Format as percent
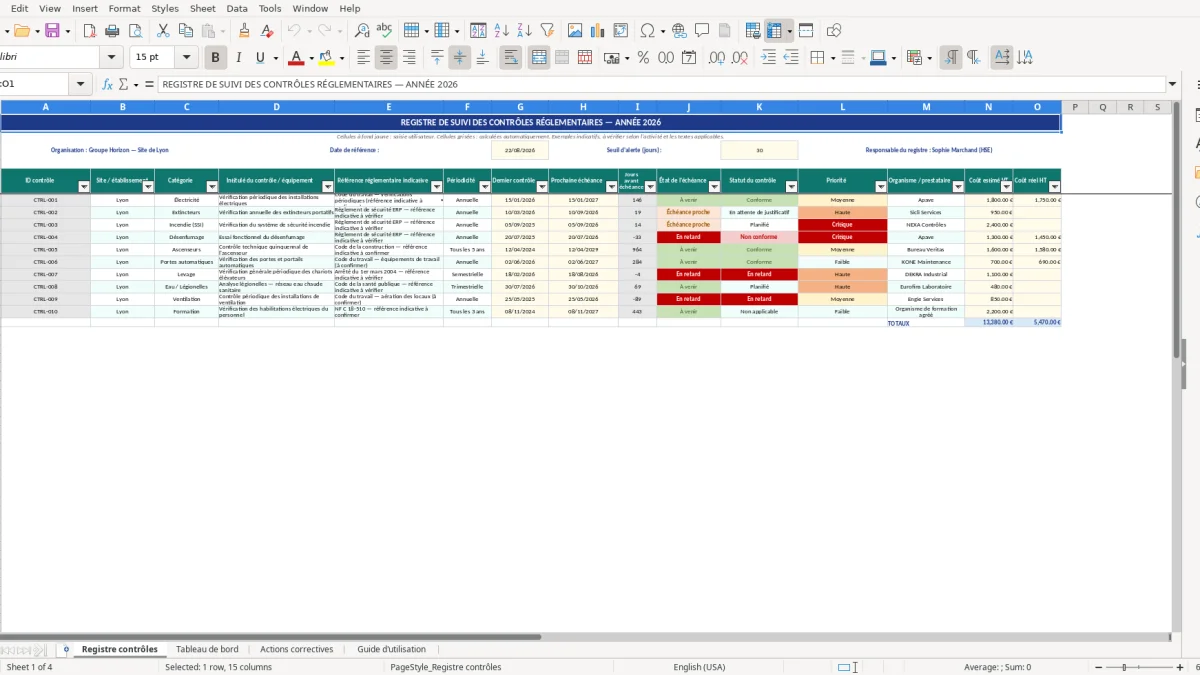Screen dimensions: 1200x675 [643, 58]
